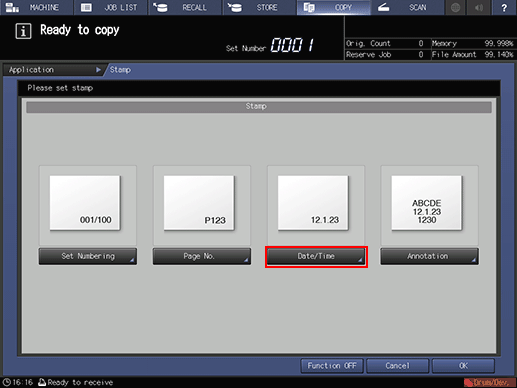
Task: Select the RECALL disk icon
Action: coord(160,7)
